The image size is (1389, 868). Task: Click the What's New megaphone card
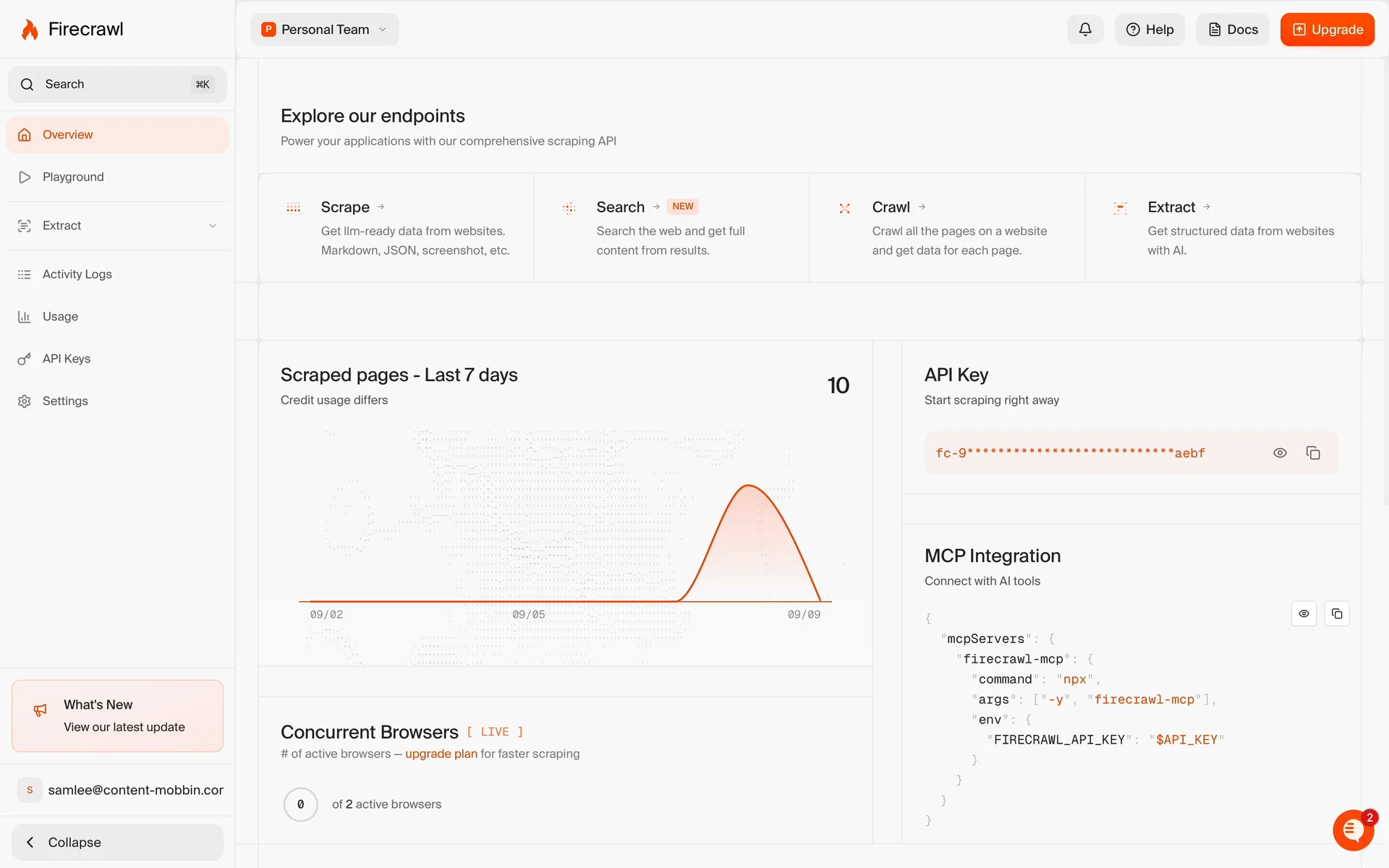point(117,715)
